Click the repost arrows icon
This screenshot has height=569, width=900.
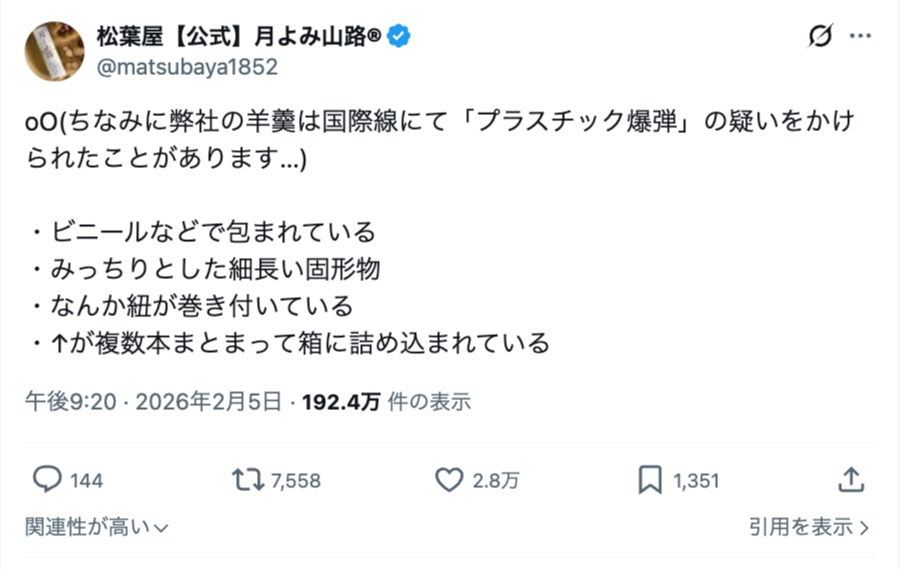coord(245,480)
